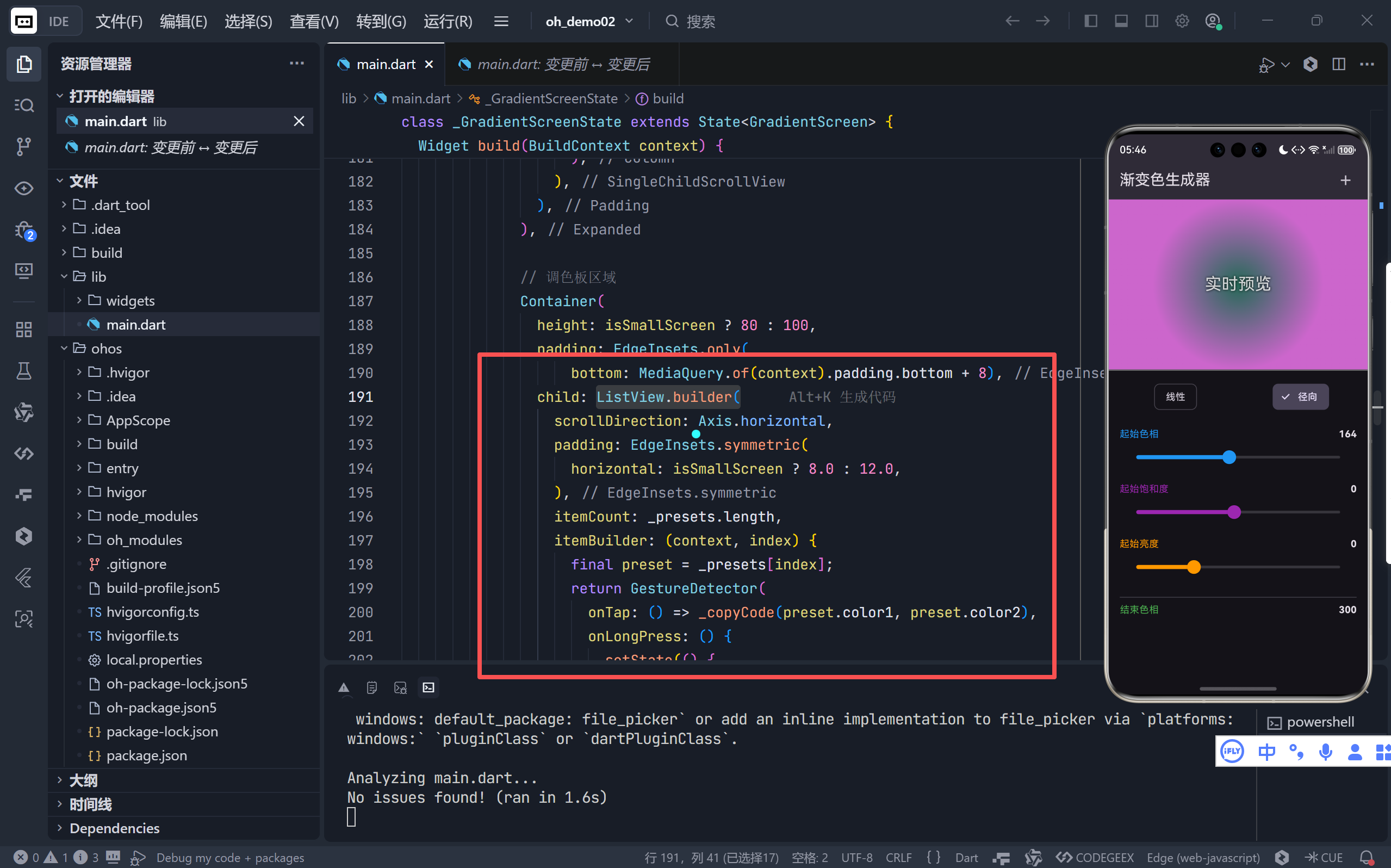Open the 运行(R) menu
1391x868 pixels.
coord(448,21)
